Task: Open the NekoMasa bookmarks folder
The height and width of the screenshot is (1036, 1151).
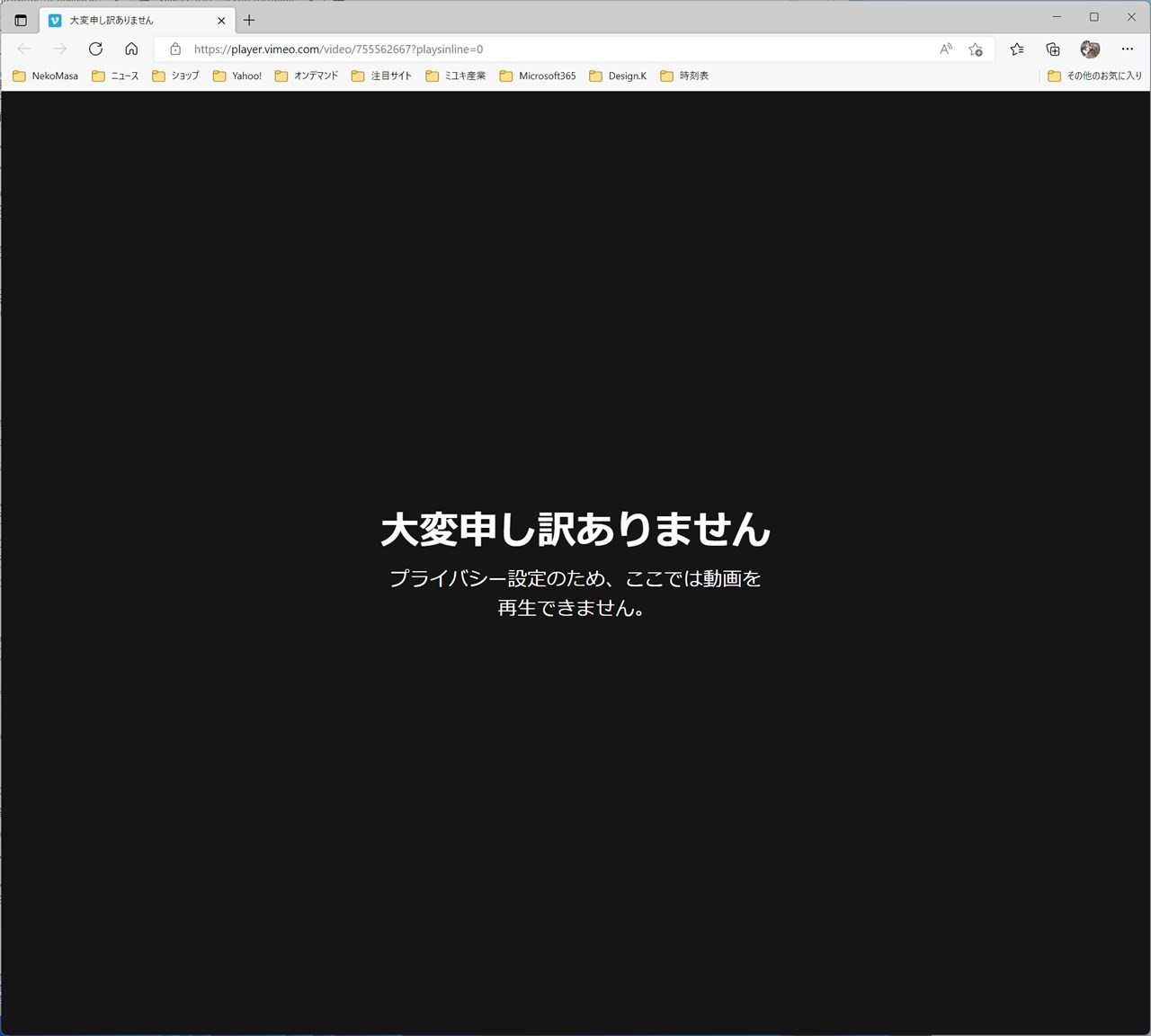Action: click(x=45, y=76)
